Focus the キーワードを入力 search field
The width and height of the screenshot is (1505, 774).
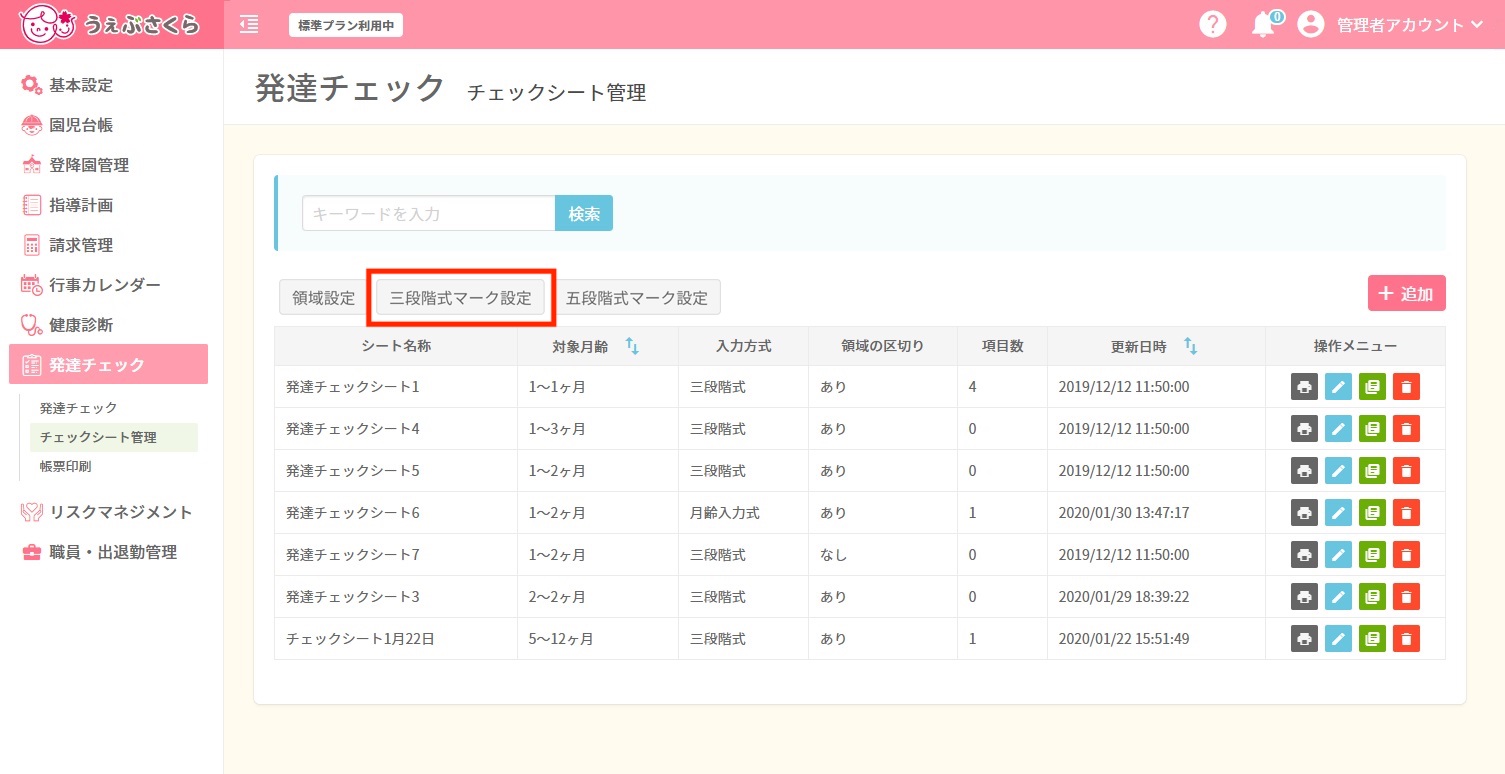click(x=429, y=213)
